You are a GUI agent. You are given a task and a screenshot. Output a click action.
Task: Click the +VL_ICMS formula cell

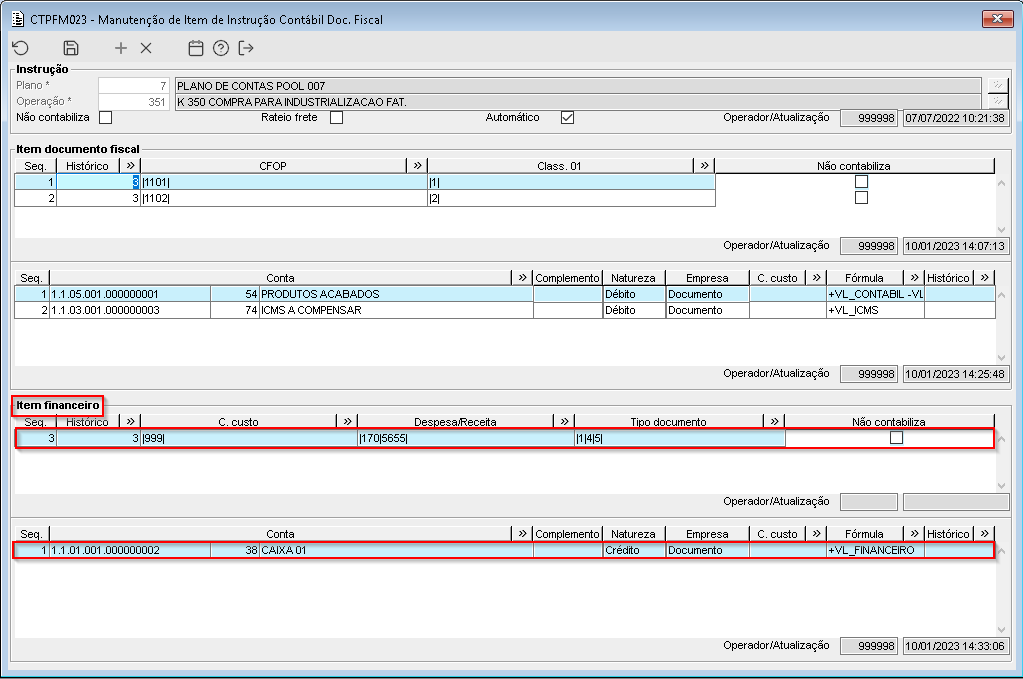(x=875, y=310)
